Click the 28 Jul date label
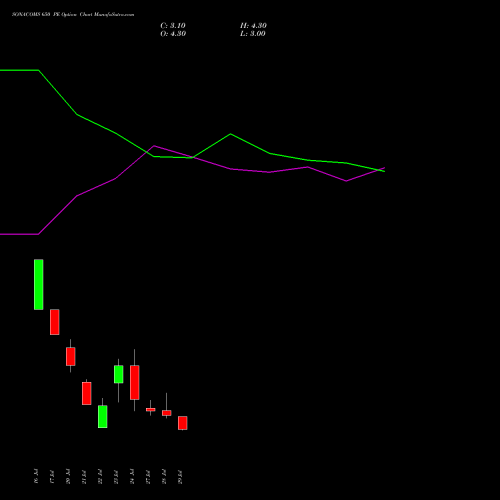500x500 pixels. (164, 476)
